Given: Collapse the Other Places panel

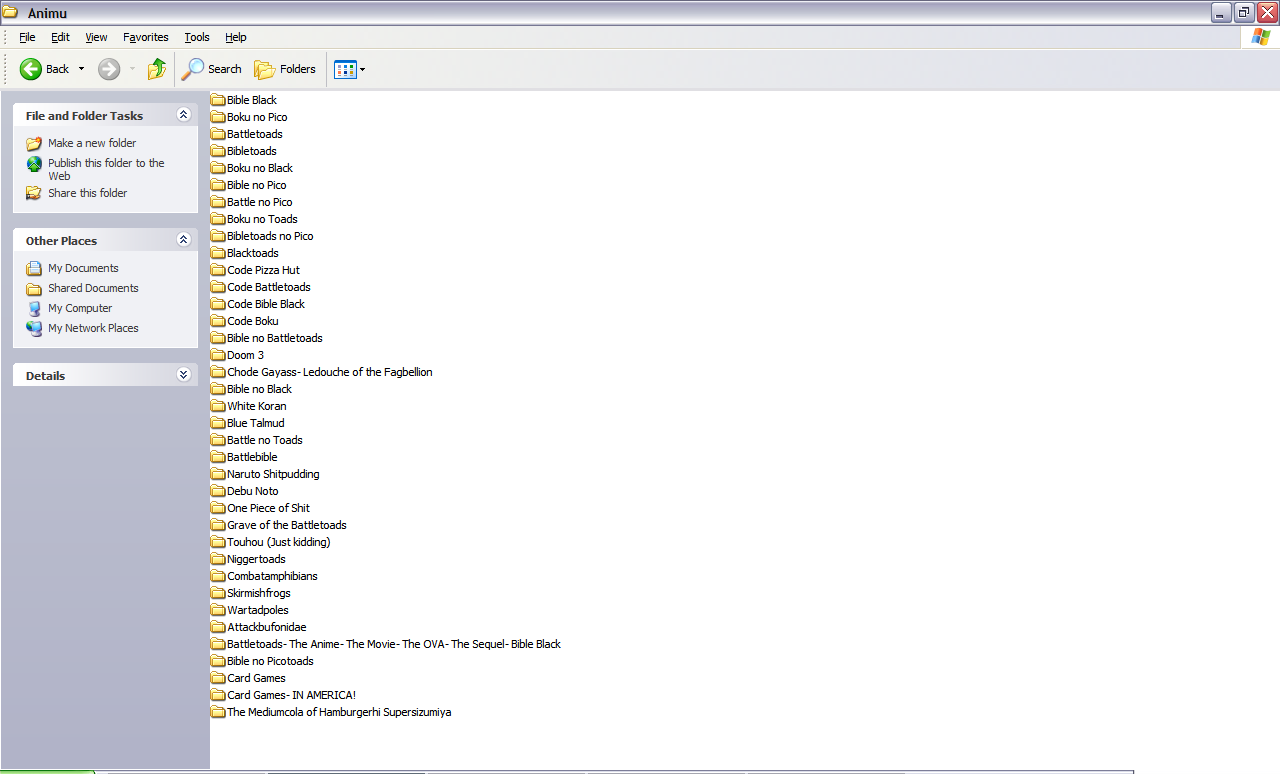Looking at the screenshot, I should click(183, 240).
